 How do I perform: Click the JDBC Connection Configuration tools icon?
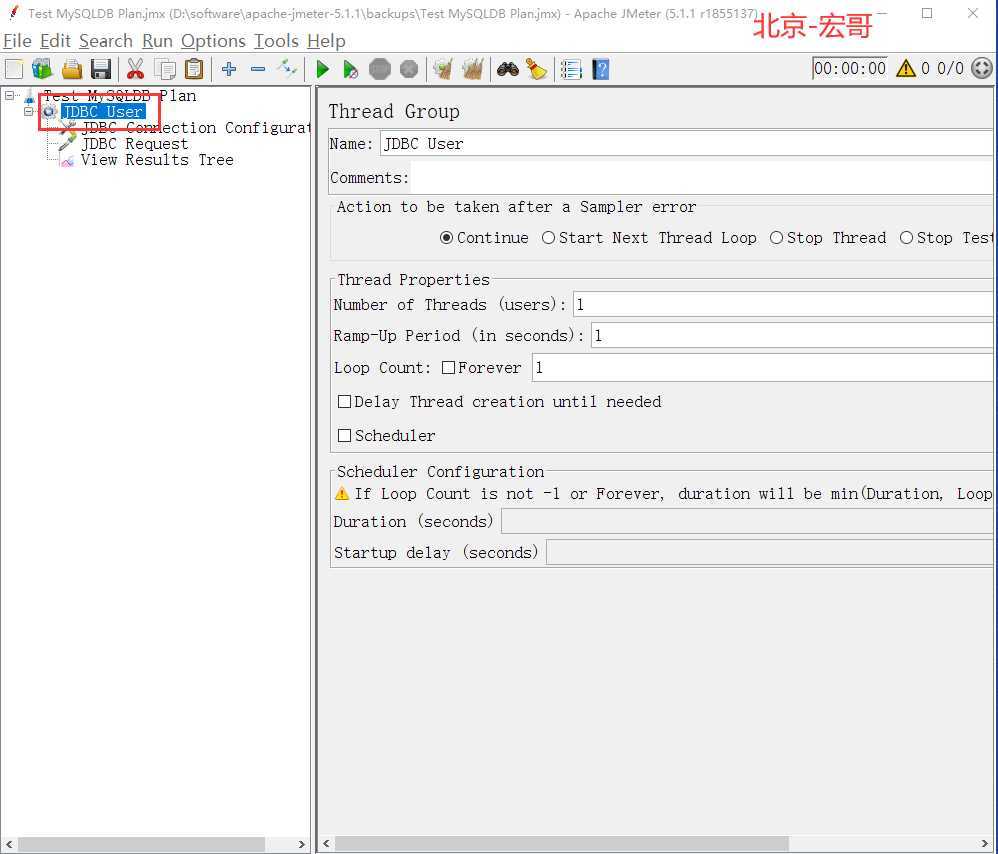(x=68, y=127)
